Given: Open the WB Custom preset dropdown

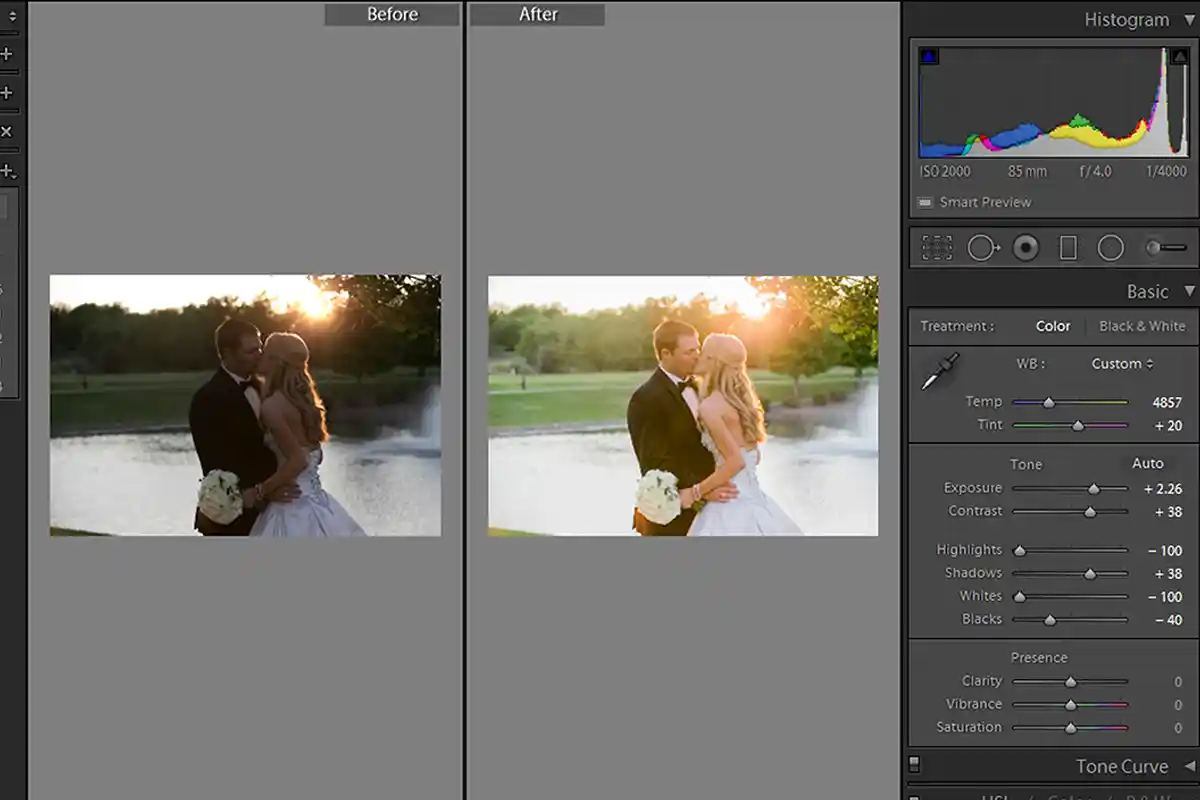Looking at the screenshot, I should [1122, 364].
